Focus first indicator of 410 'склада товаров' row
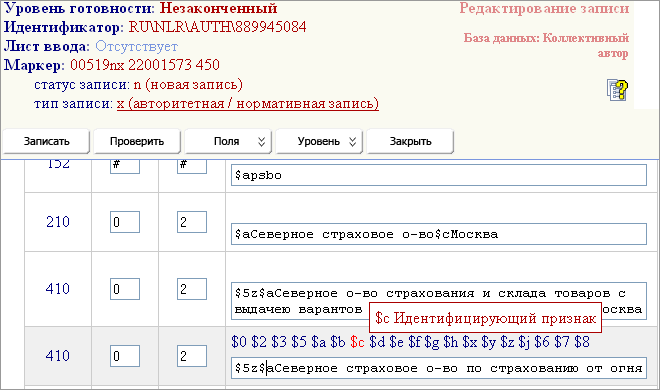 (125, 289)
